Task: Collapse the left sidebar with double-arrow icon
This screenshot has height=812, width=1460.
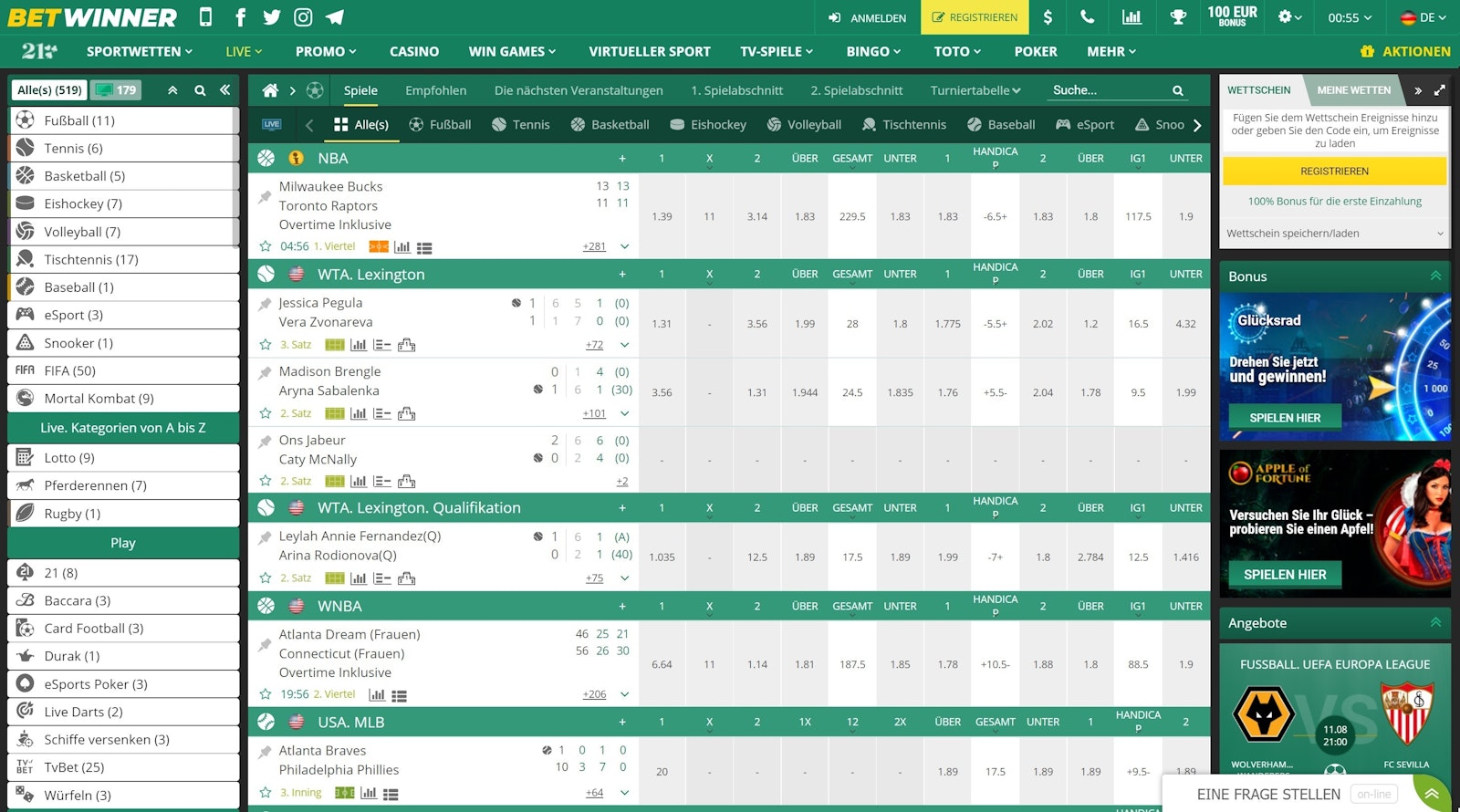Action: [x=224, y=90]
